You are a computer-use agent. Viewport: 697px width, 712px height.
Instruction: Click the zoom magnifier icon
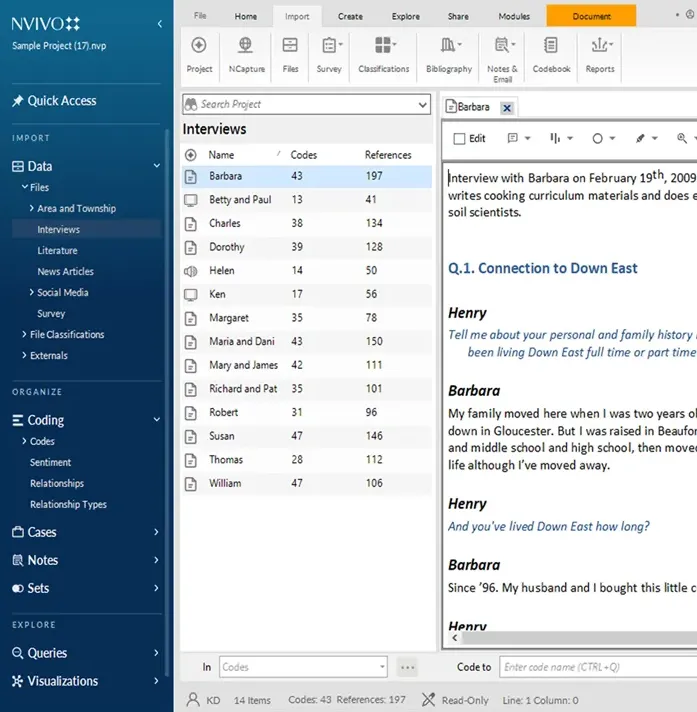(682, 138)
